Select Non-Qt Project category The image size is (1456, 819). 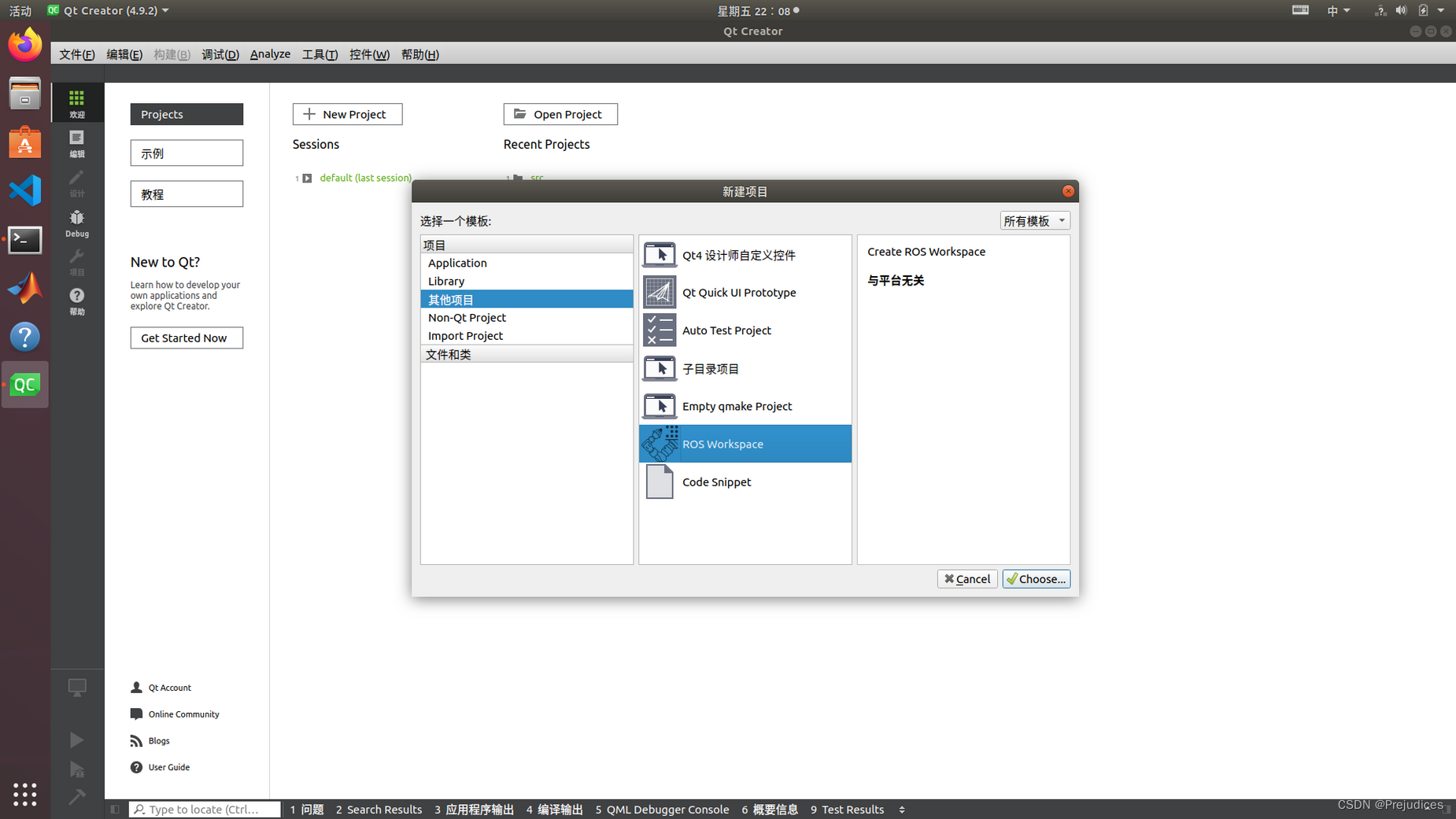pyautogui.click(x=527, y=317)
